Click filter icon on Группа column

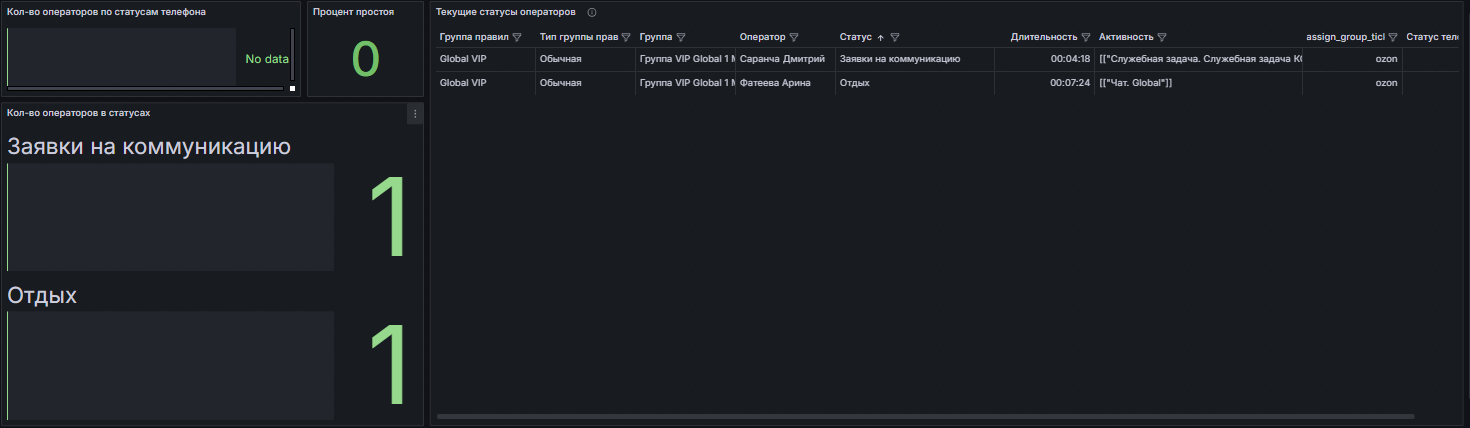(681, 37)
